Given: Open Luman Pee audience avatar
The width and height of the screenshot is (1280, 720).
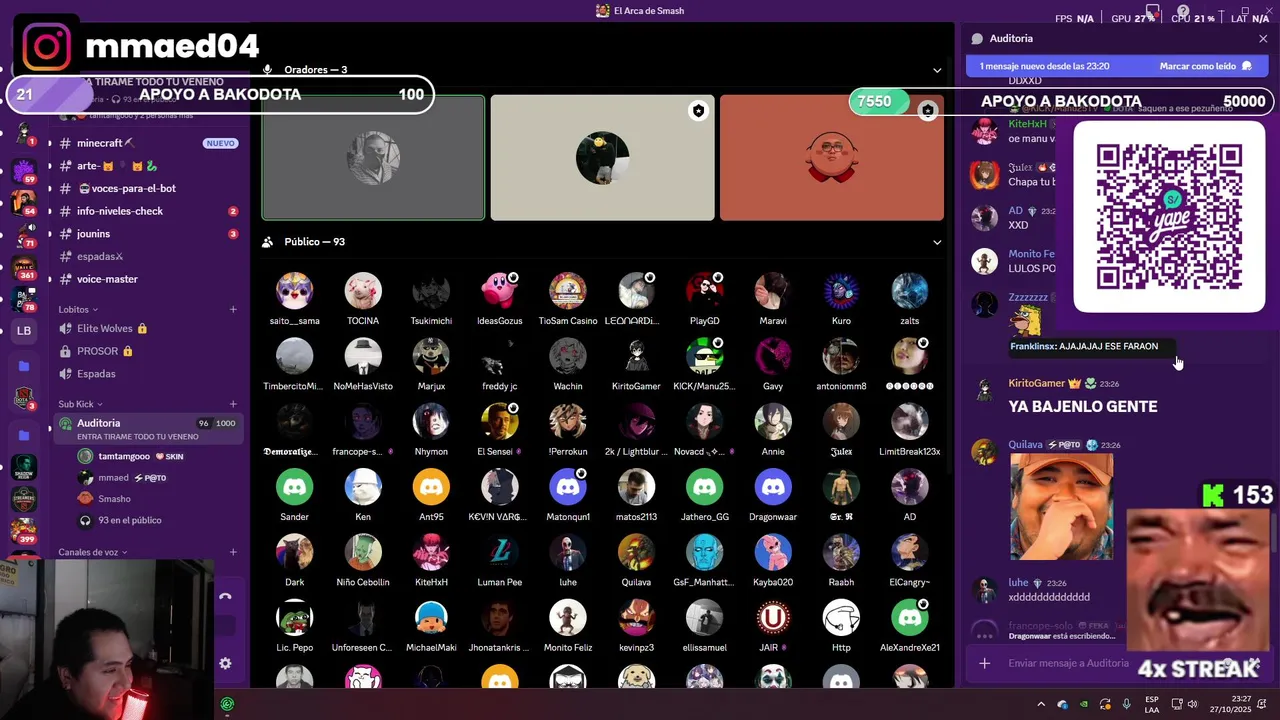Looking at the screenshot, I should [x=499, y=552].
